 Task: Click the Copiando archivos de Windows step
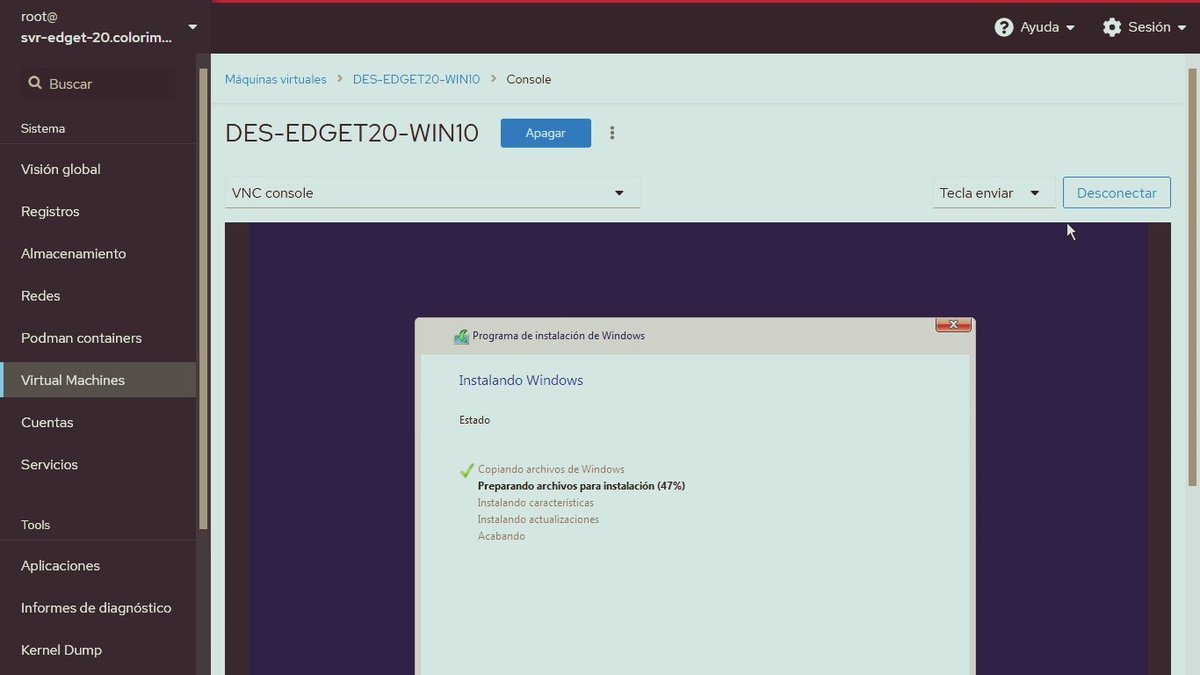(x=551, y=469)
